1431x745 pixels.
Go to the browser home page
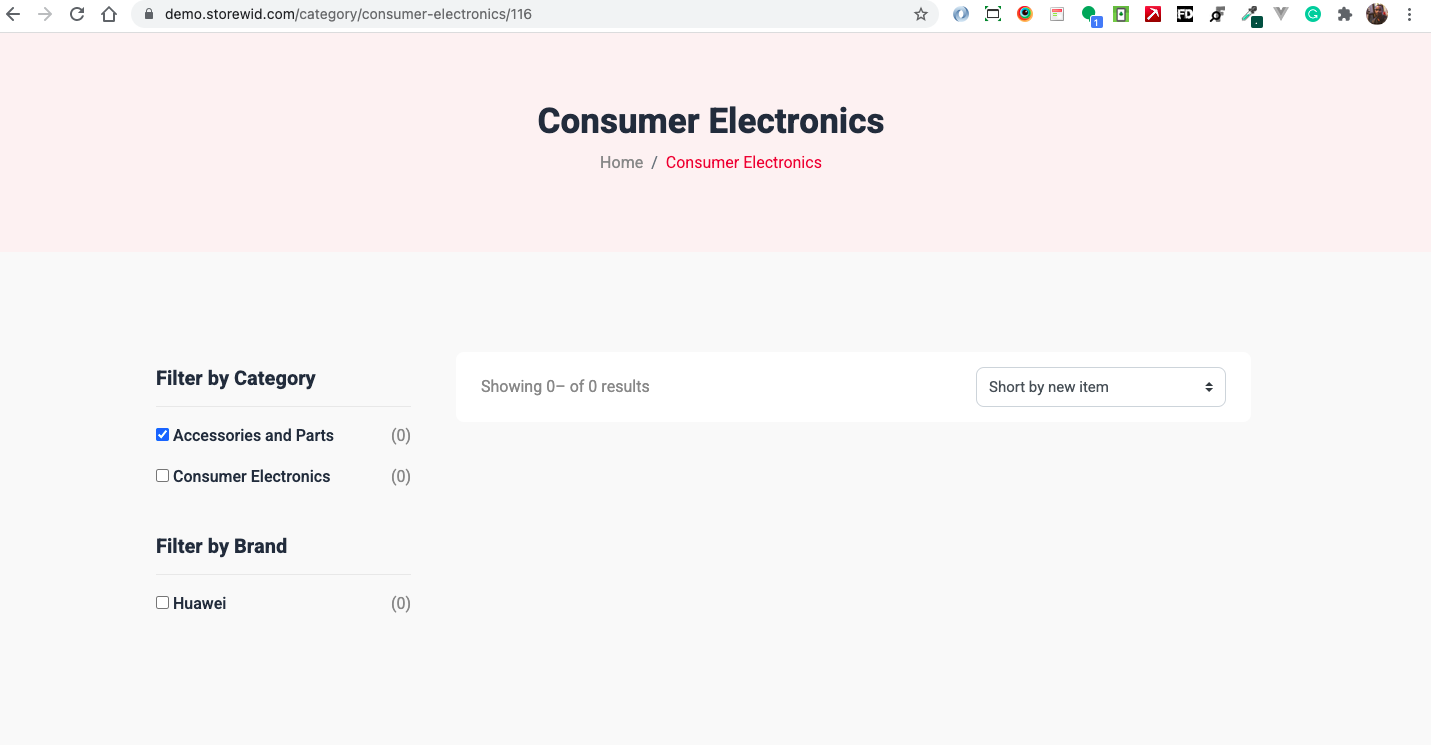109,15
